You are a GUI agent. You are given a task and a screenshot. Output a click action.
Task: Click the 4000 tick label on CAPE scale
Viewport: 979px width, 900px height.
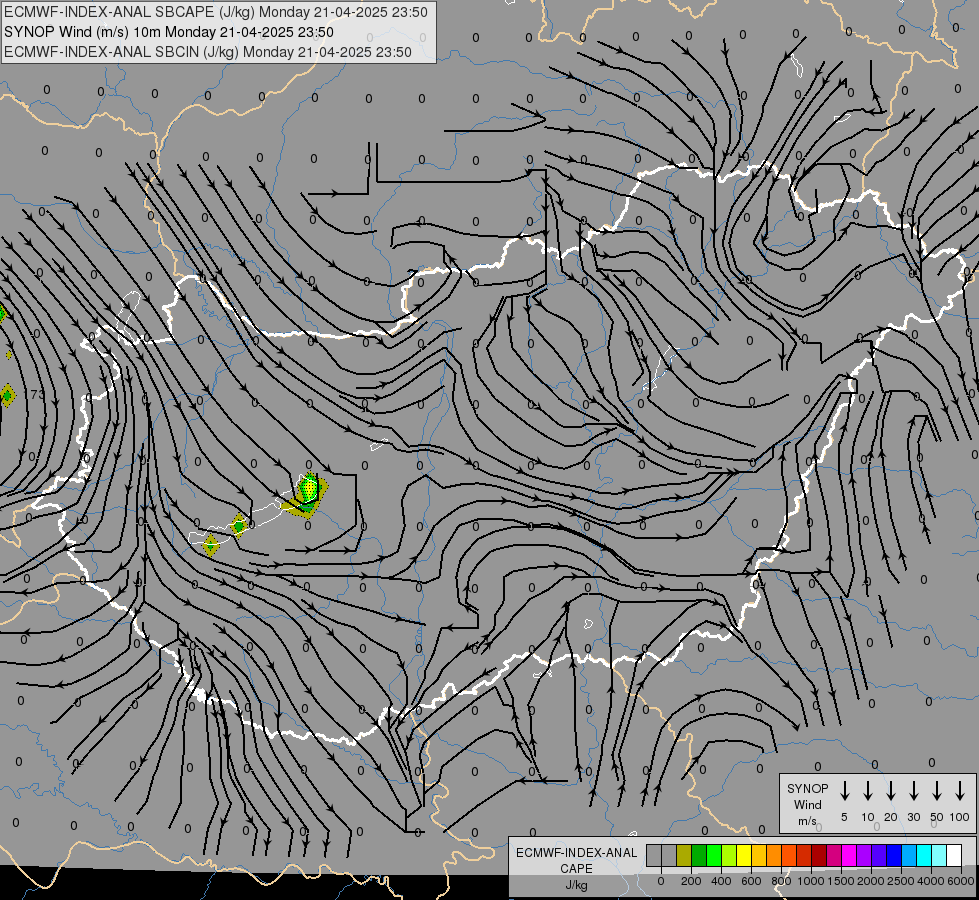(x=931, y=881)
